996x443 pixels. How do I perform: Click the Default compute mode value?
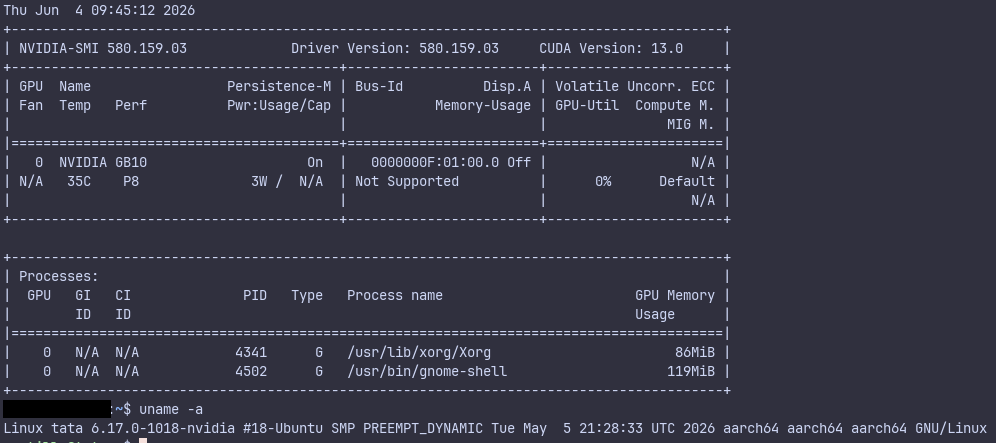coord(687,182)
